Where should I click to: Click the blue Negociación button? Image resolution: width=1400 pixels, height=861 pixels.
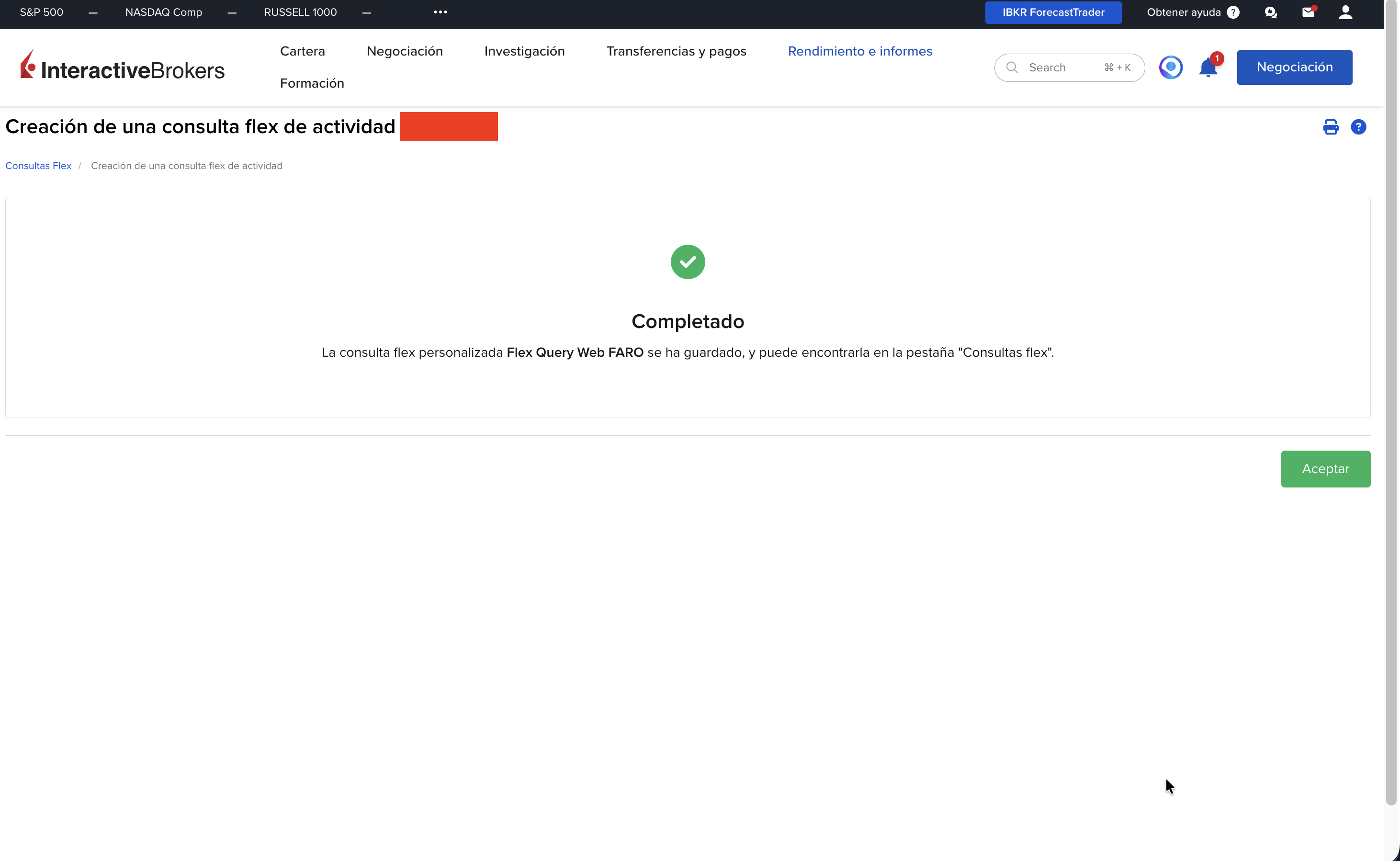pyautogui.click(x=1294, y=67)
